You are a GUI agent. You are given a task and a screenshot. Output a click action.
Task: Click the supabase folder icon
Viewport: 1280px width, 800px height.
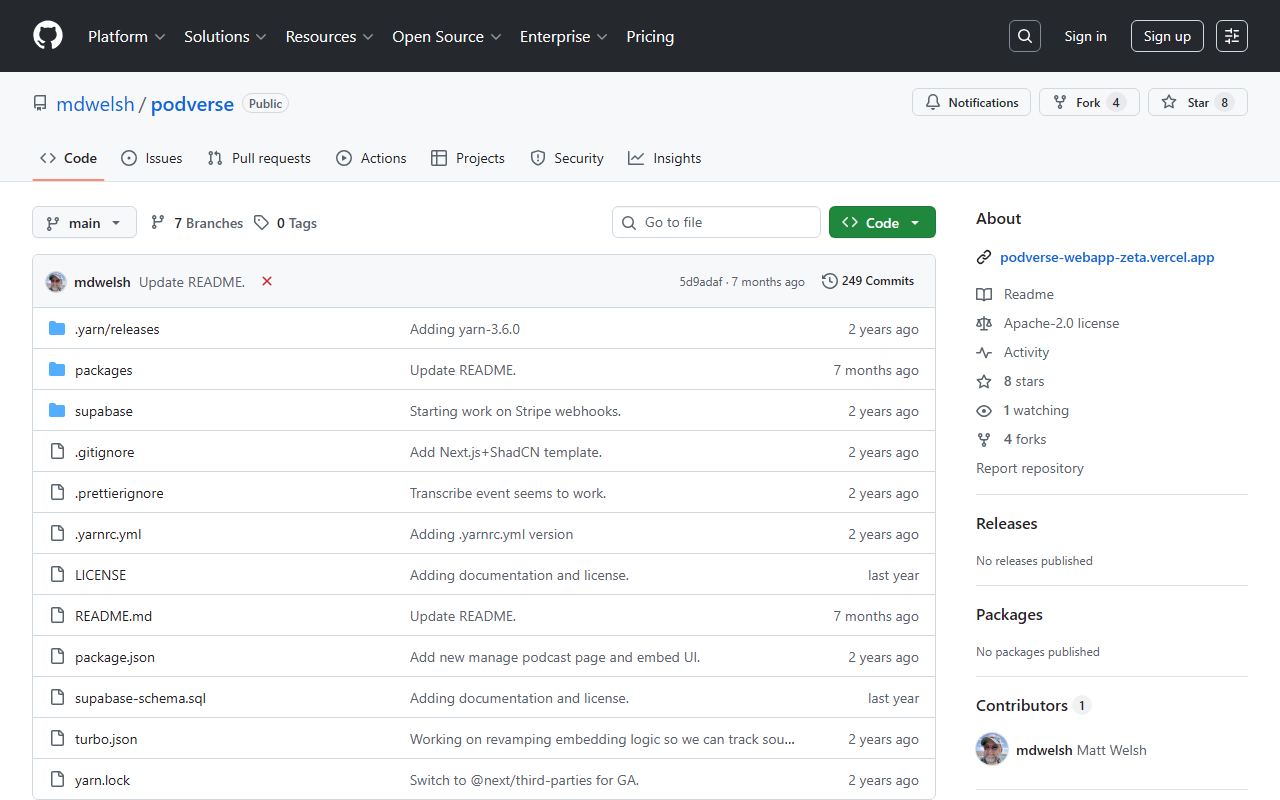tap(57, 411)
